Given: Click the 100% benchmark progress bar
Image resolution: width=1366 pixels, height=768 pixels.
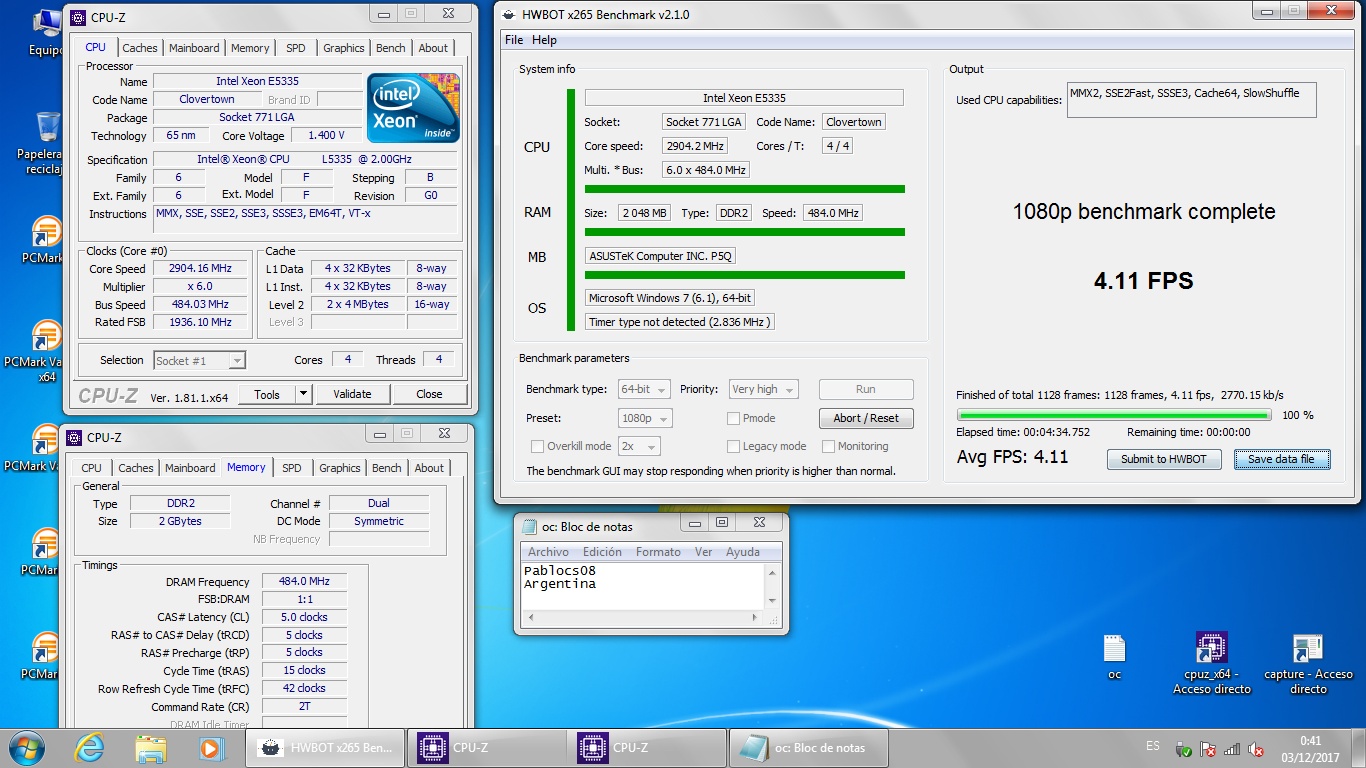Looking at the screenshot, I should tap(1114, 415).
